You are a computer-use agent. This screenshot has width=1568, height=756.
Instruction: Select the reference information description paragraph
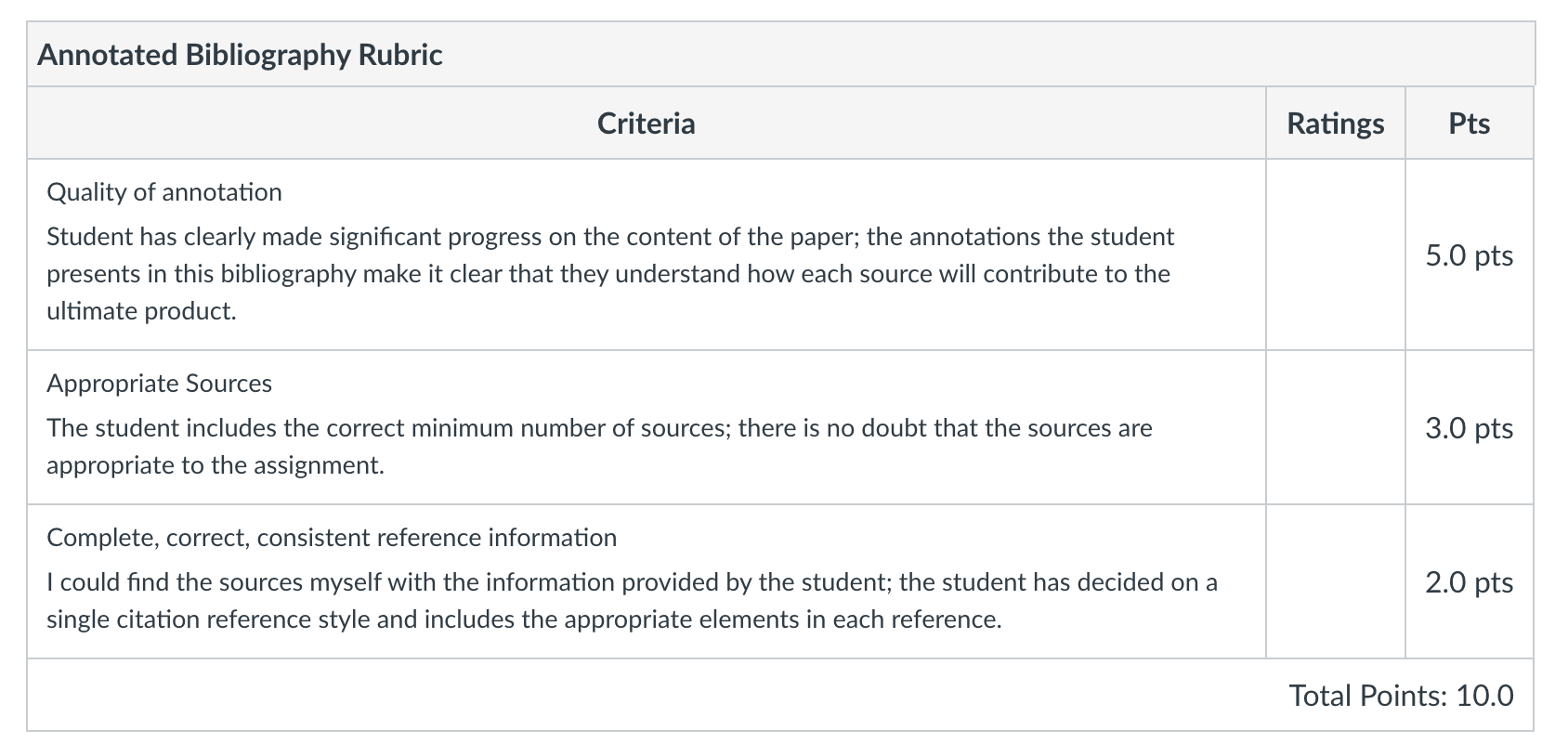point(632,601)
